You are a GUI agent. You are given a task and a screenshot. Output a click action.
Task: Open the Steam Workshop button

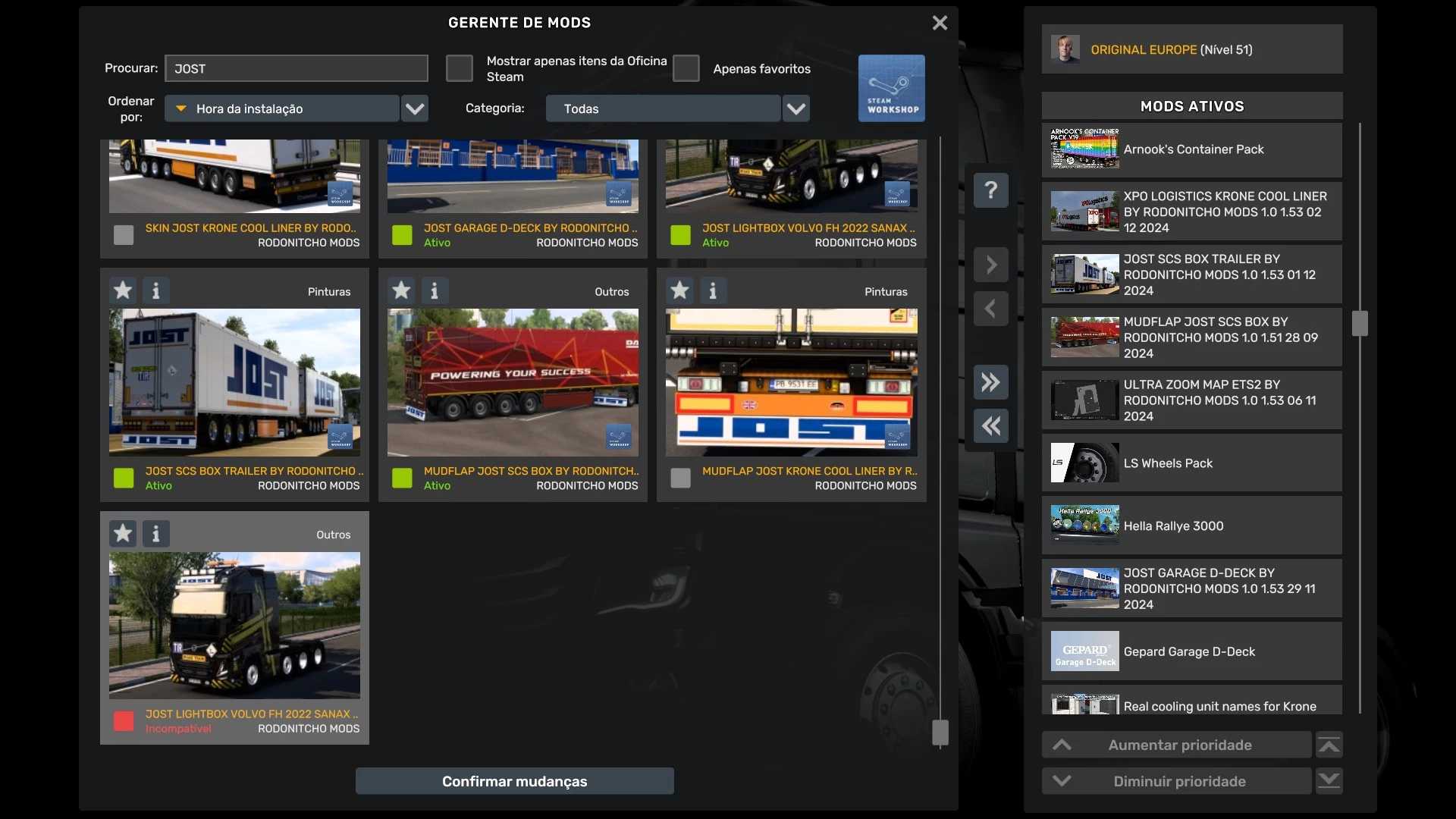point(891,88)
